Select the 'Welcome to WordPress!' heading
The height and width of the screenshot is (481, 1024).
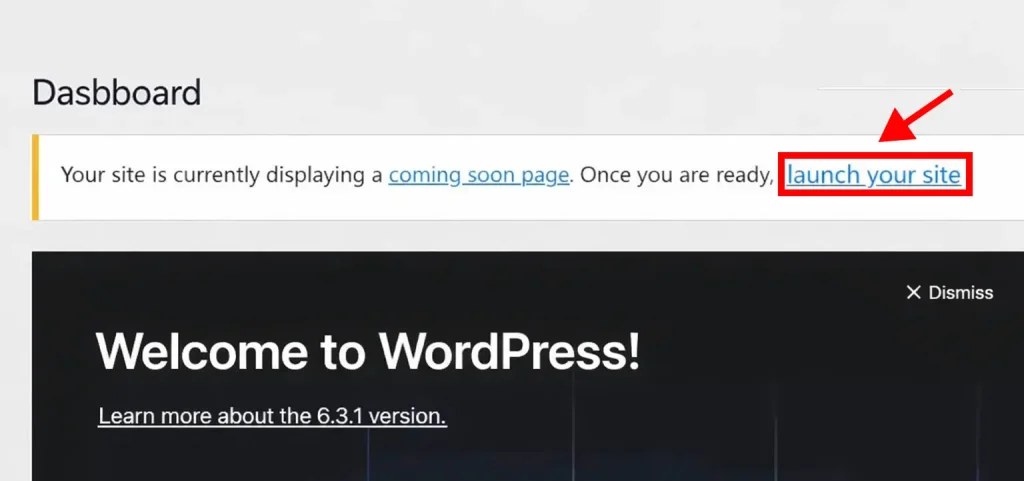coord(368,351)
